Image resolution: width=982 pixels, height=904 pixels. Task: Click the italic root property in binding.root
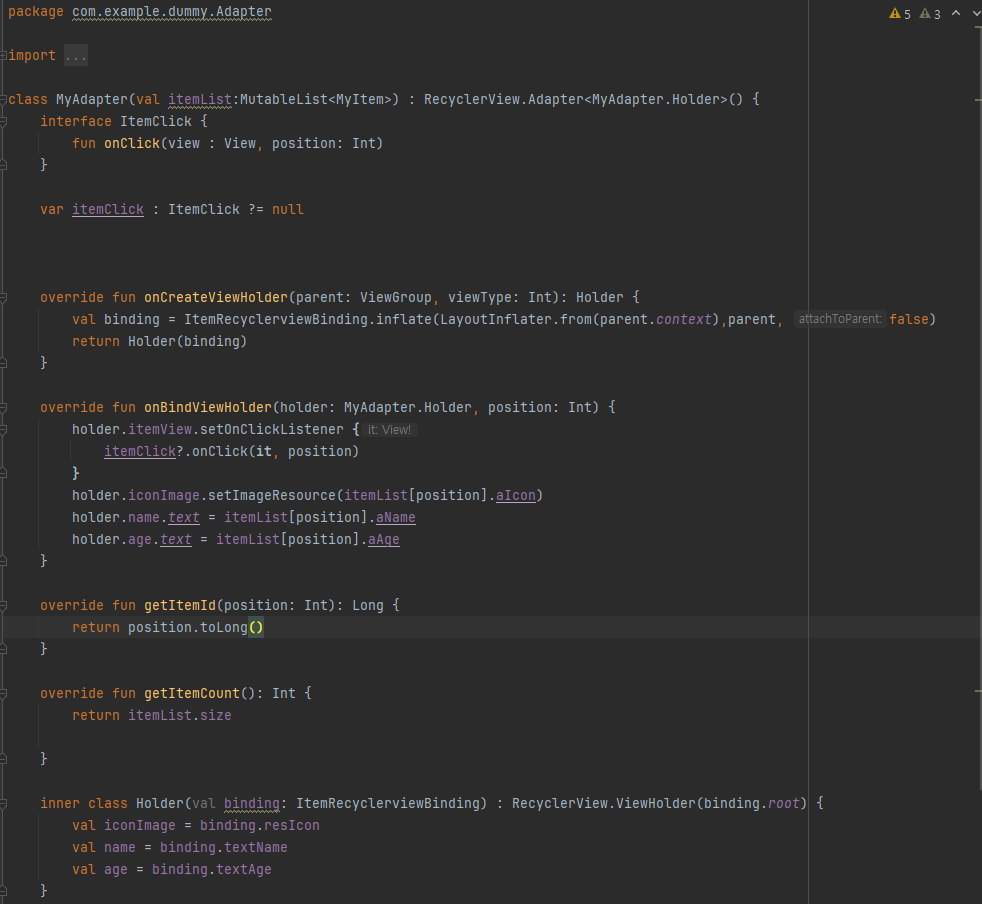[783, 804]
